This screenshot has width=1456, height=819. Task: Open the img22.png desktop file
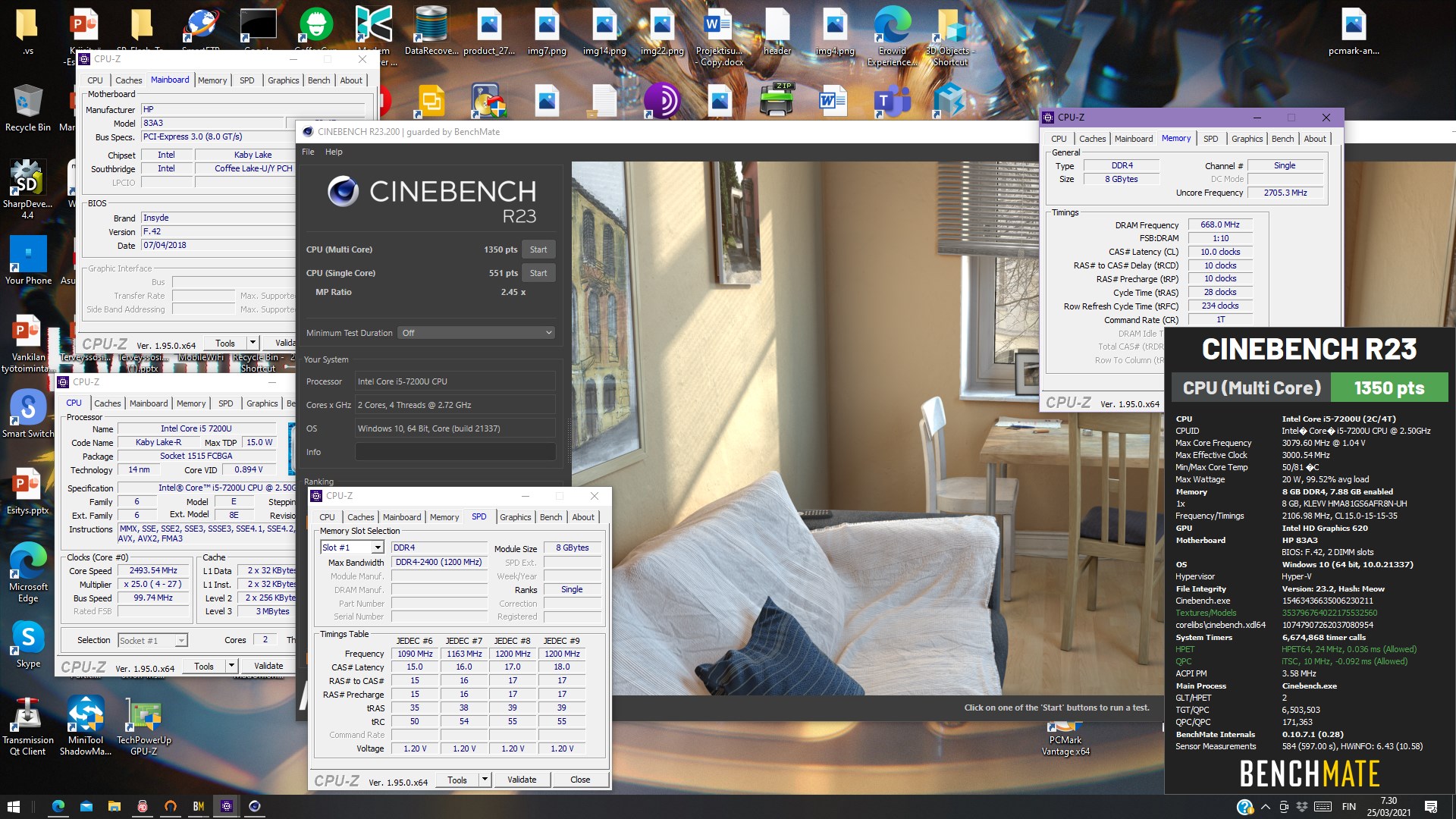tap(662, 32)
